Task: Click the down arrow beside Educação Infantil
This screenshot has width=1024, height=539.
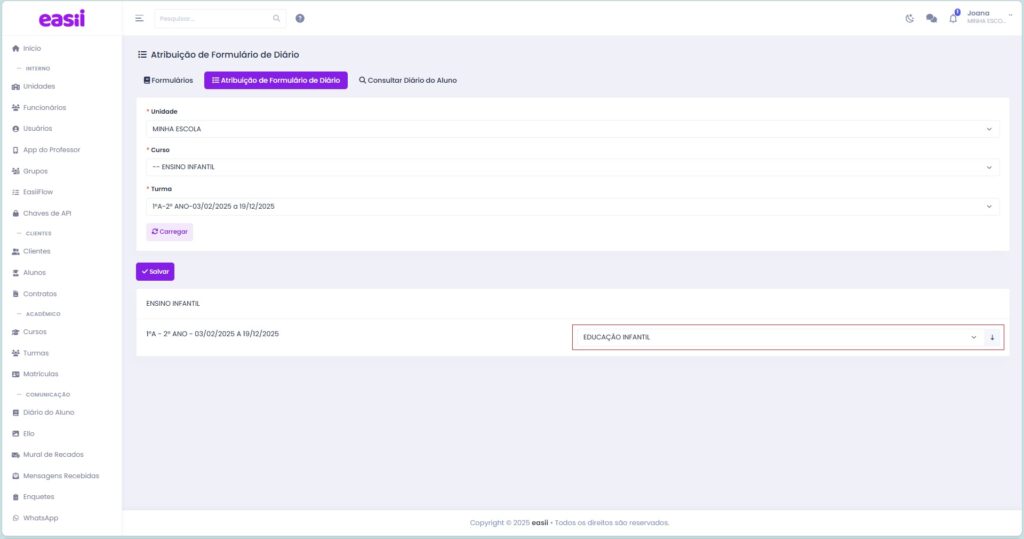Action: [992, 337]
